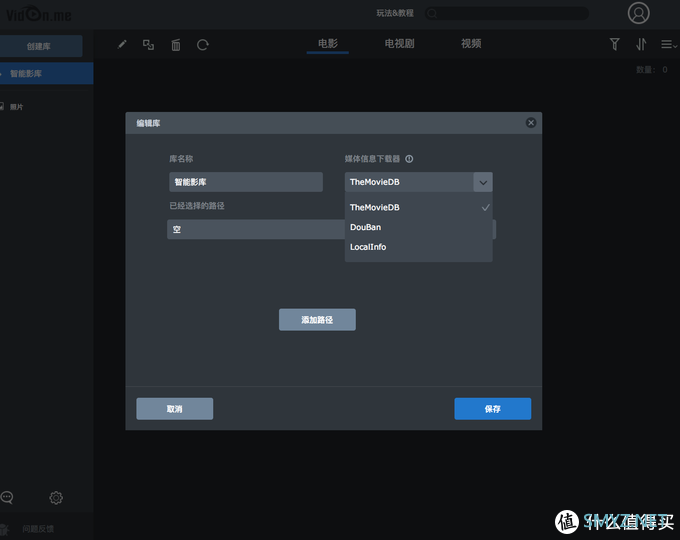Open the filter funnel icon
The height and width of the screenshot is (540, 680).
(x=614, y=44)
